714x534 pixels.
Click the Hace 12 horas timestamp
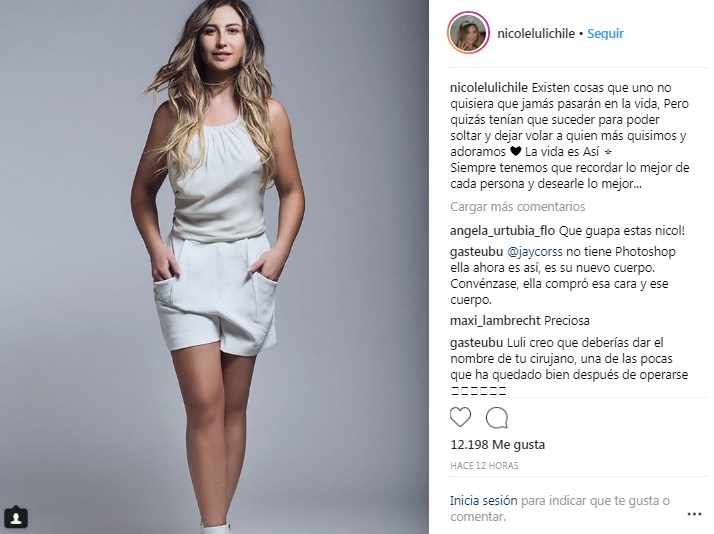click(484, 465)
